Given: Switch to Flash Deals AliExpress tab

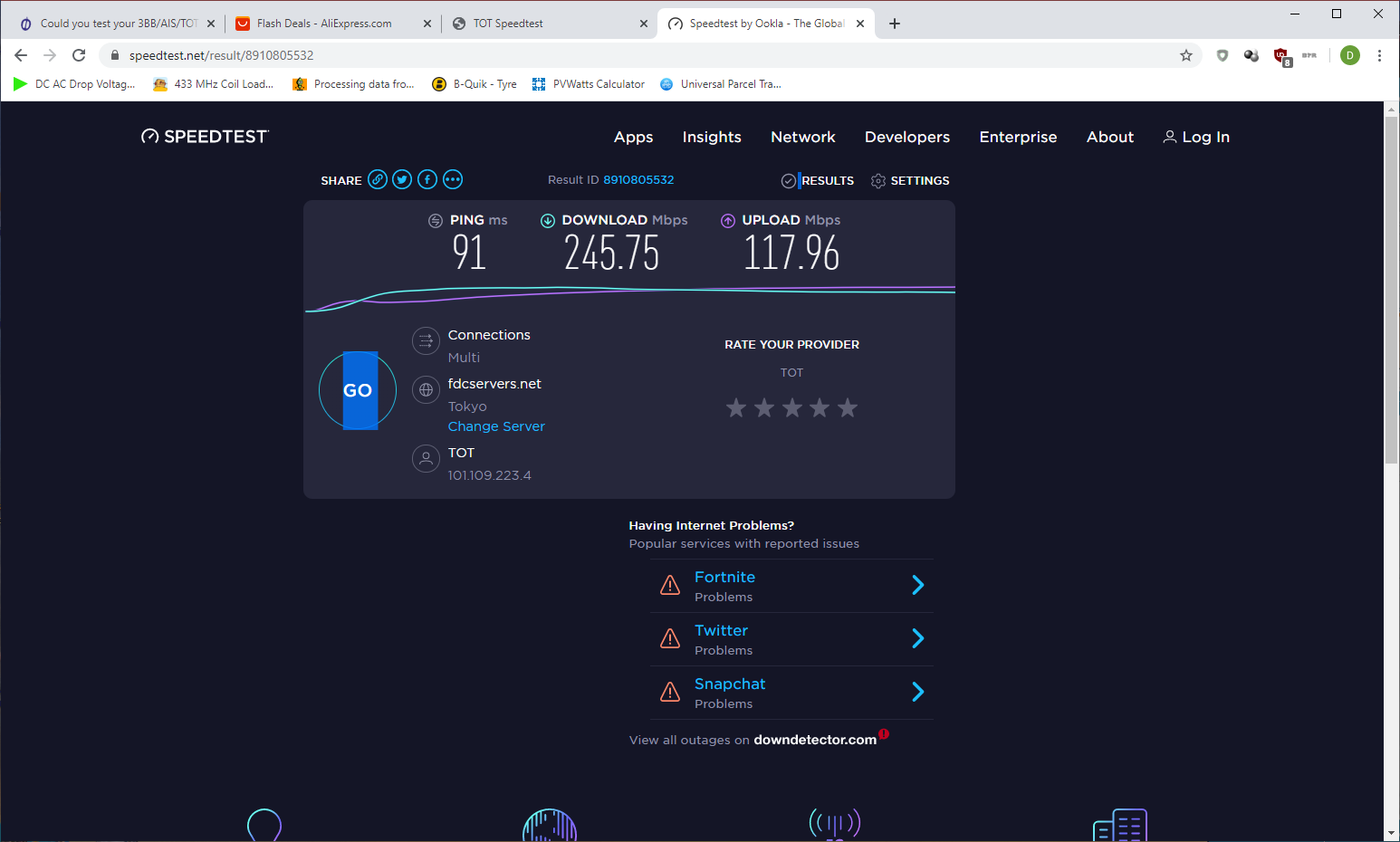Looking at the screenshot, I should point(332,24).
